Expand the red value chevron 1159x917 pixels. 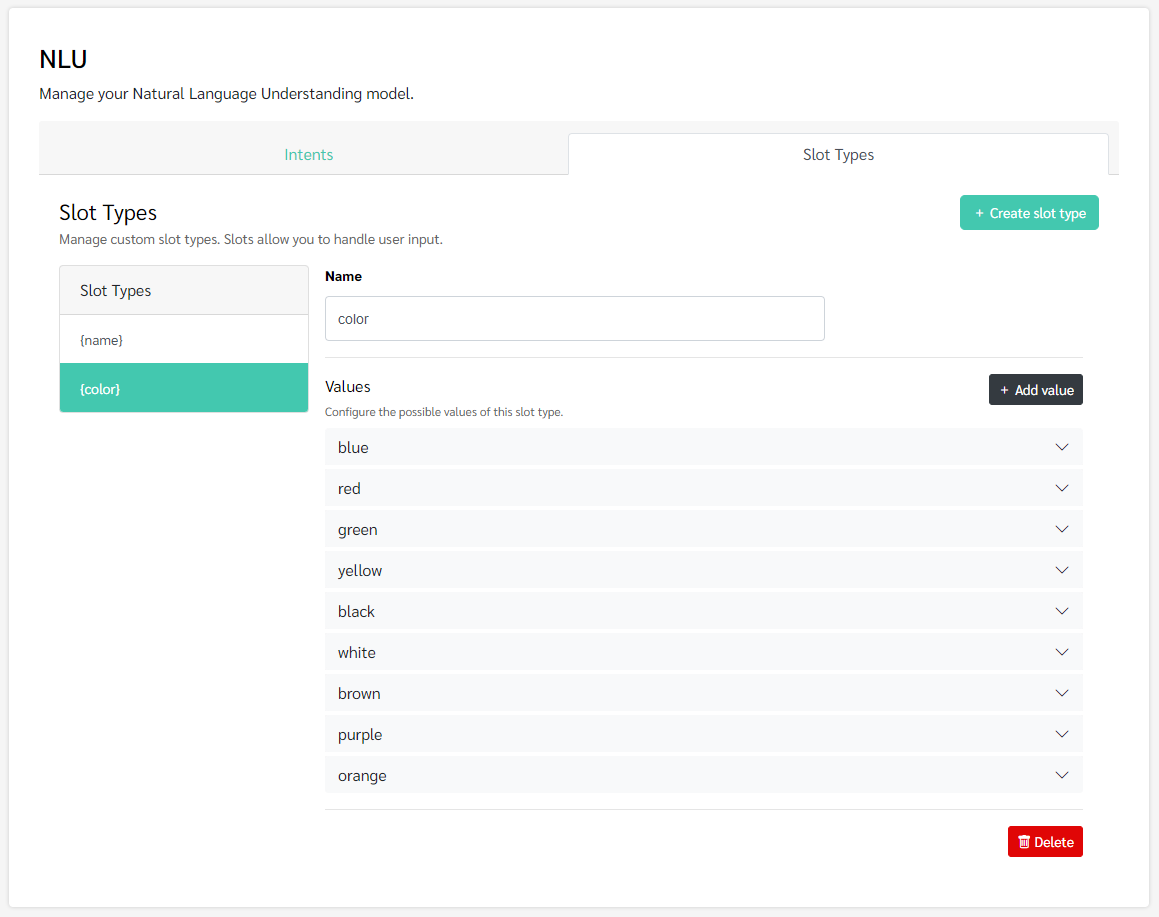point(1062,488)
